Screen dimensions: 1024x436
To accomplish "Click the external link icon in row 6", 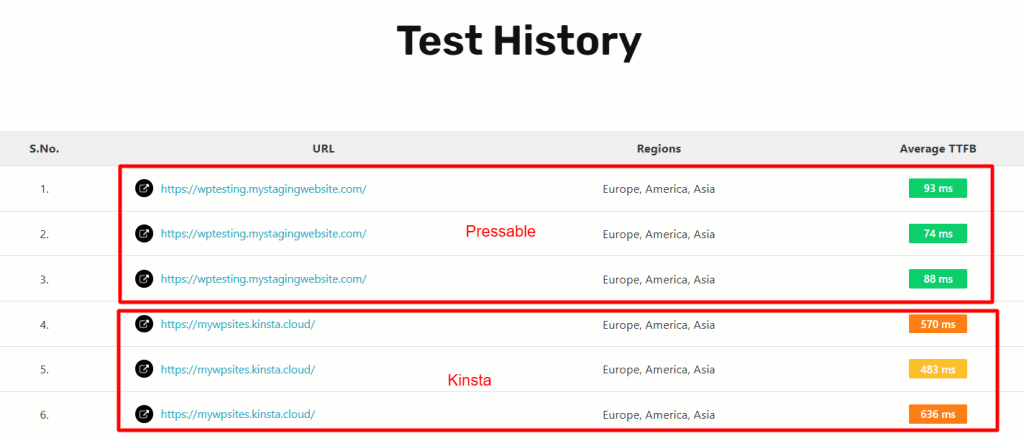I will (144, 413).
